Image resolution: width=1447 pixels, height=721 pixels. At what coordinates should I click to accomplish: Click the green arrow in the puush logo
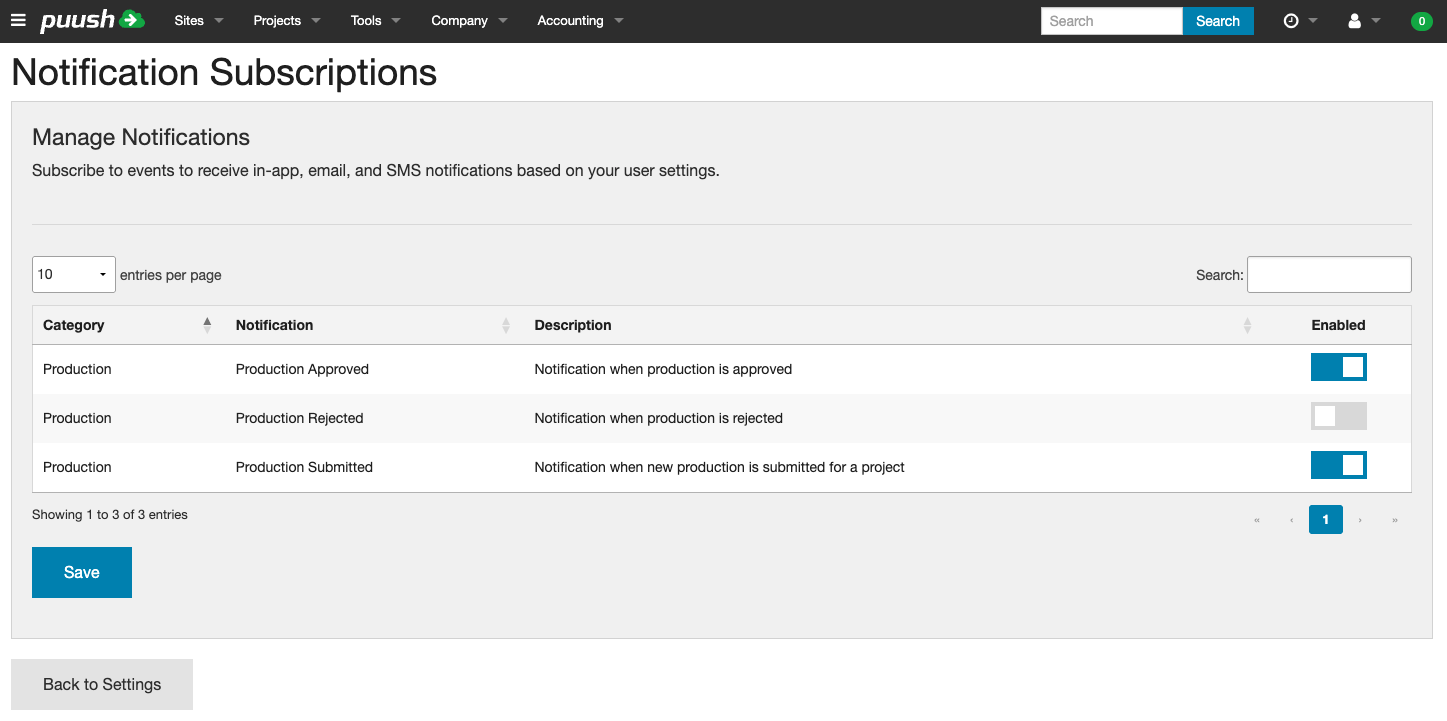(133, 18)
